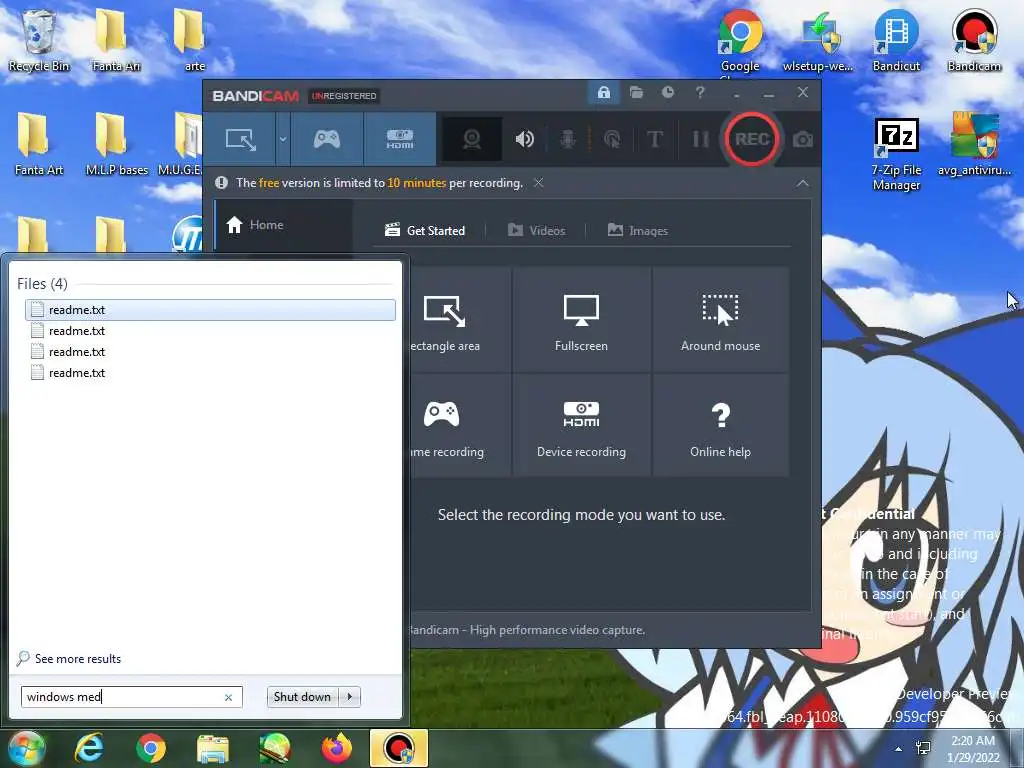Switch to Videos tab
The image size is (1024, 768).
(x=536, y=231)
